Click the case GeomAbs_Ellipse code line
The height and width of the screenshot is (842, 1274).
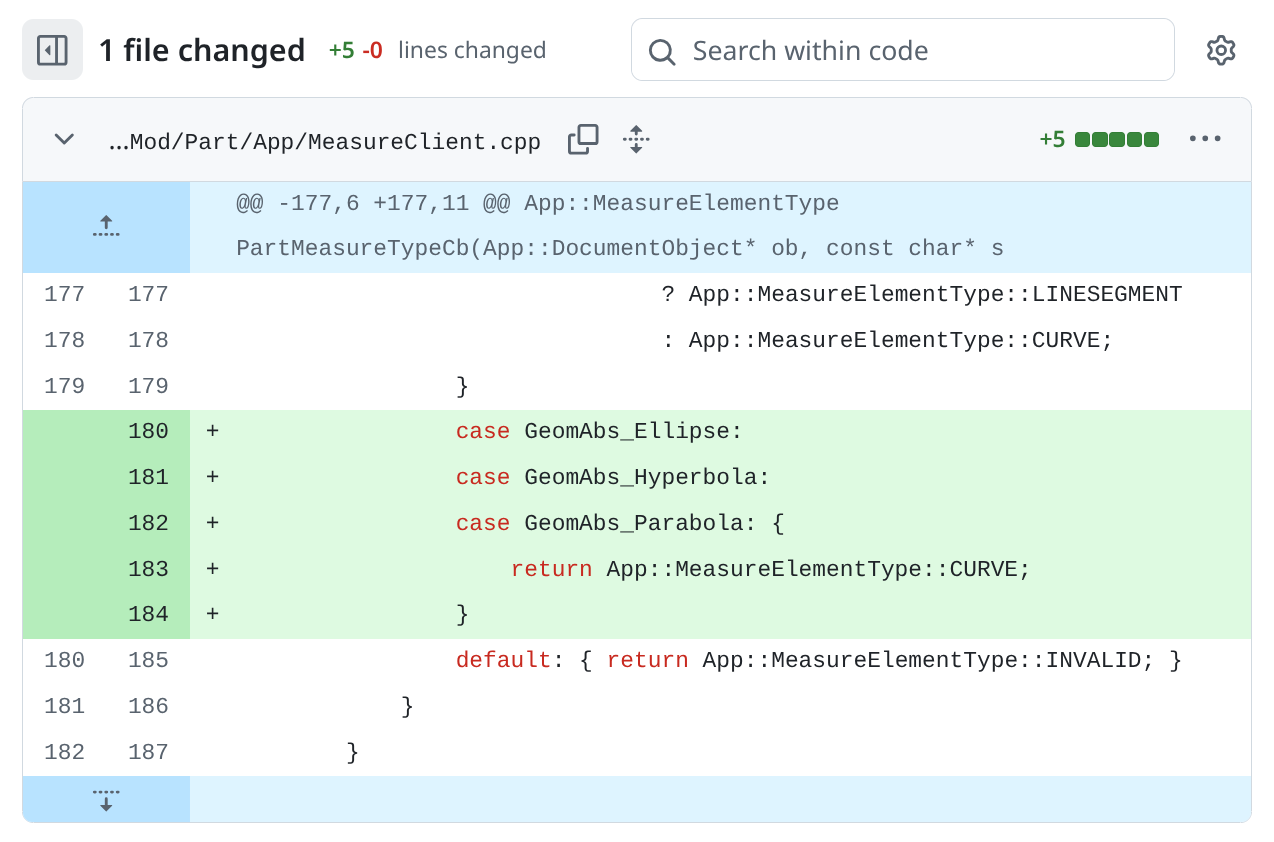[x=598, y=432]
